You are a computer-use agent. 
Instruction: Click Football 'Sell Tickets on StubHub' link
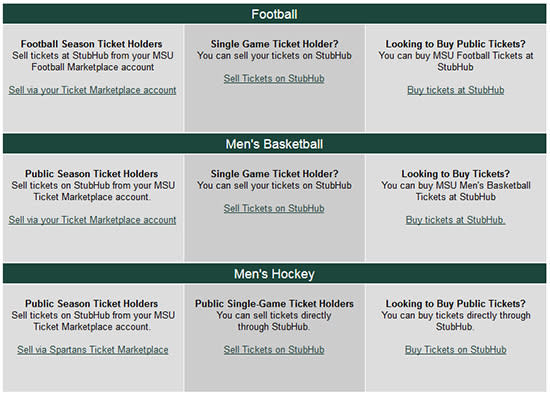(274, 79)
